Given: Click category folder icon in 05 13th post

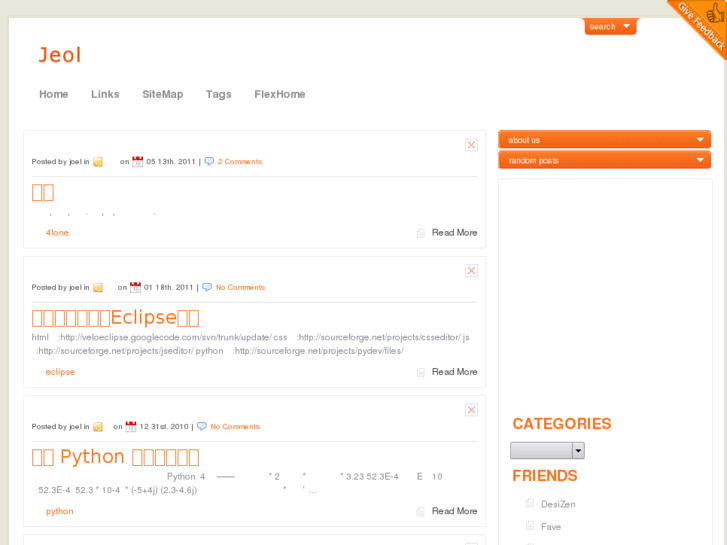Looking at the screenshot, I should click(x=98, y=161).
